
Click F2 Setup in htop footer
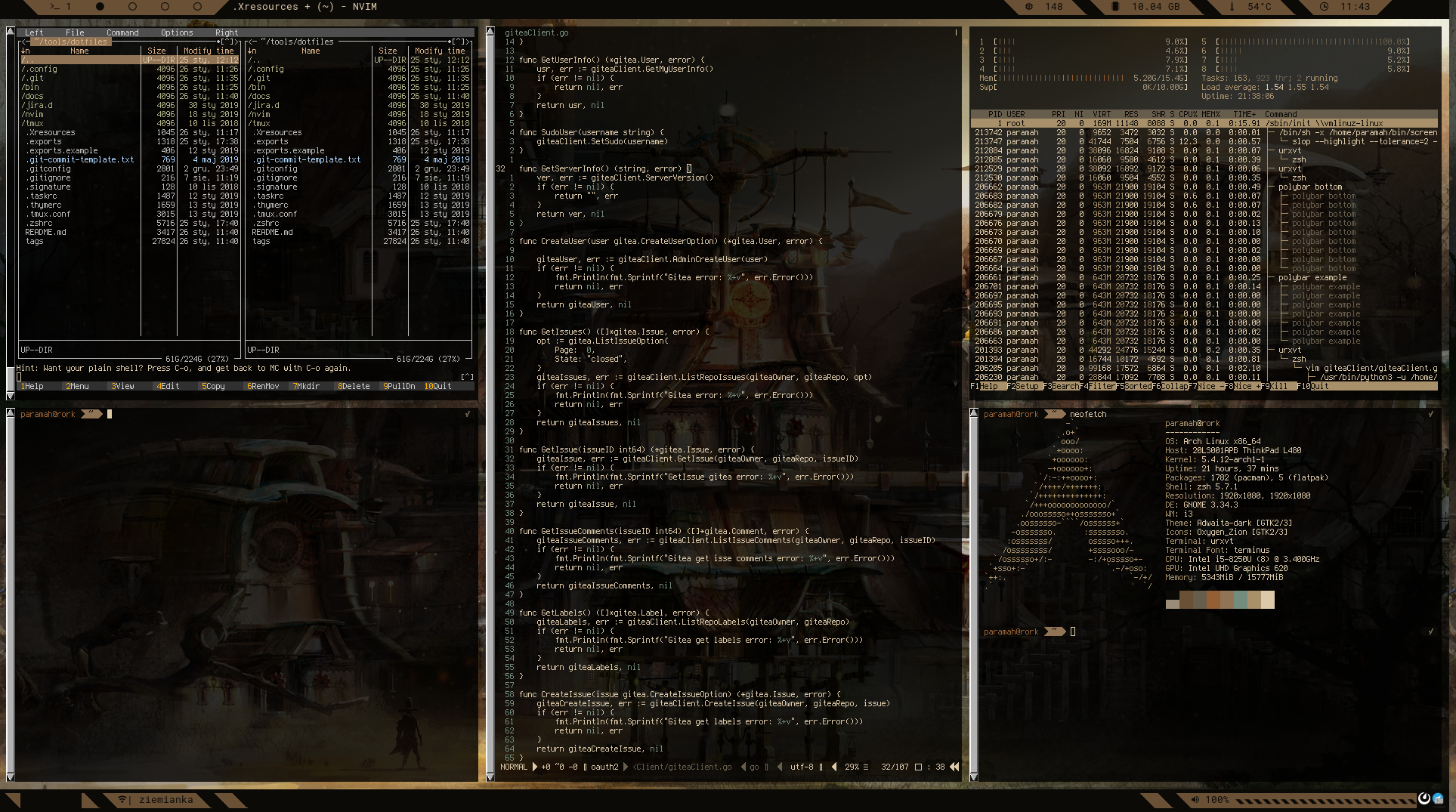click(1025, 386)
